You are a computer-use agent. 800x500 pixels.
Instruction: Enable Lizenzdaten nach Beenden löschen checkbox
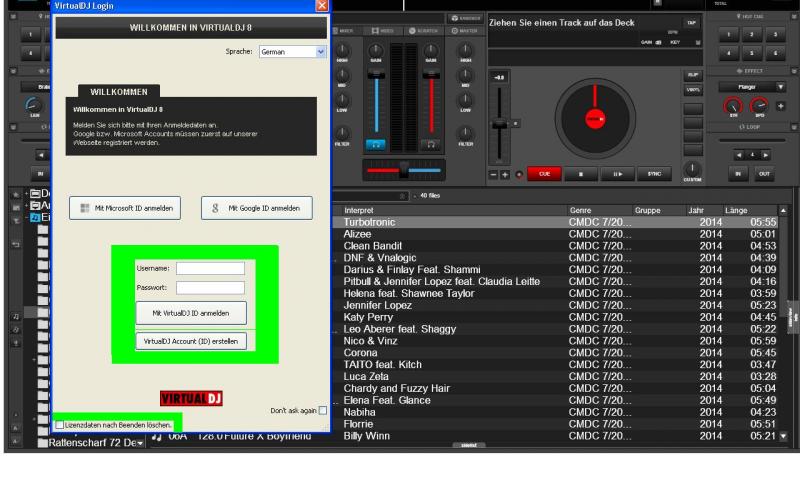(60, 425)
